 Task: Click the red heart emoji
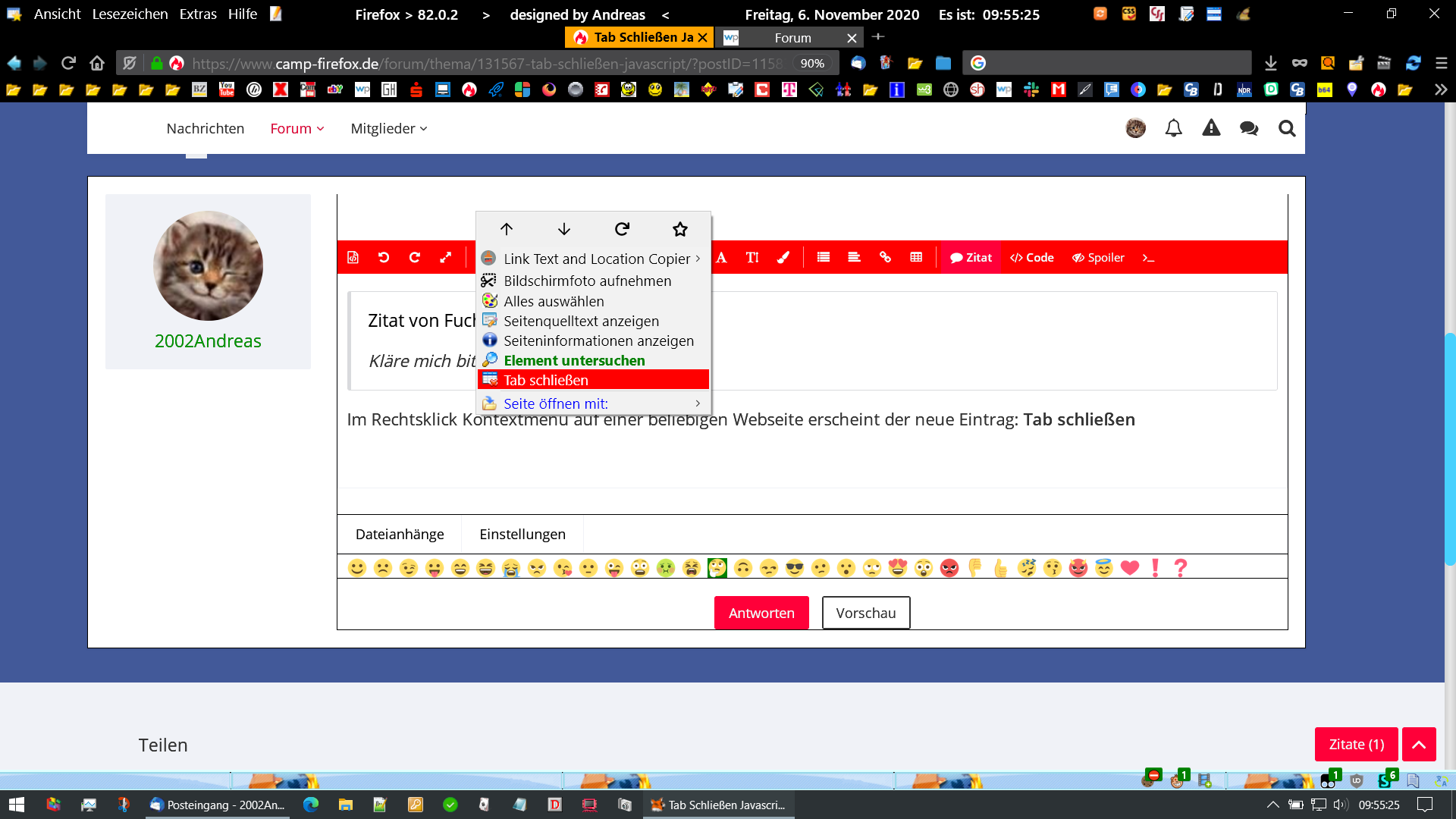click(x=1129, y=568)
